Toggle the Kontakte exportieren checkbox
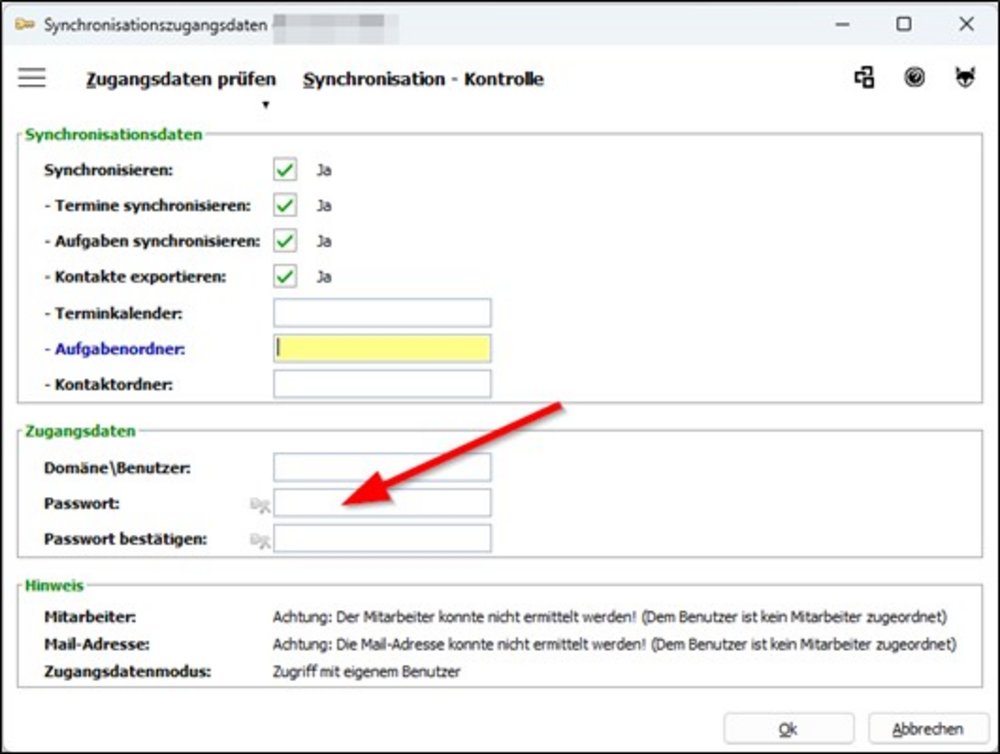Viewport: 1000px width, 754px height. point(285,276)
